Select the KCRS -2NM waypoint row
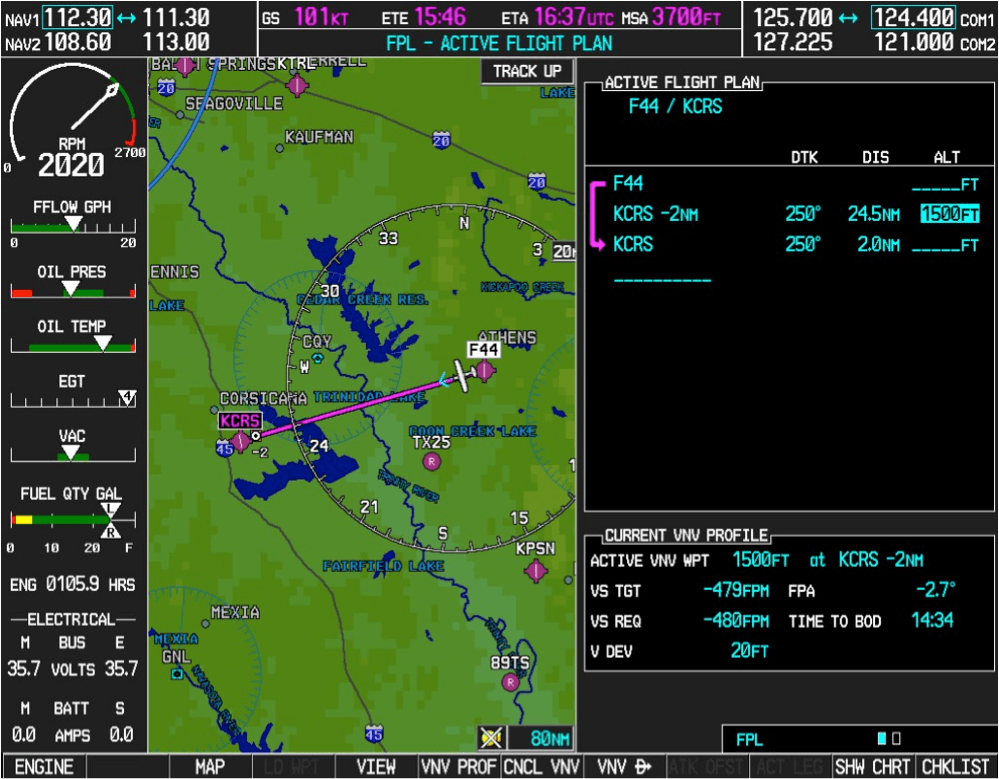Viewport: 999px width, 779px height. (795, 214)
